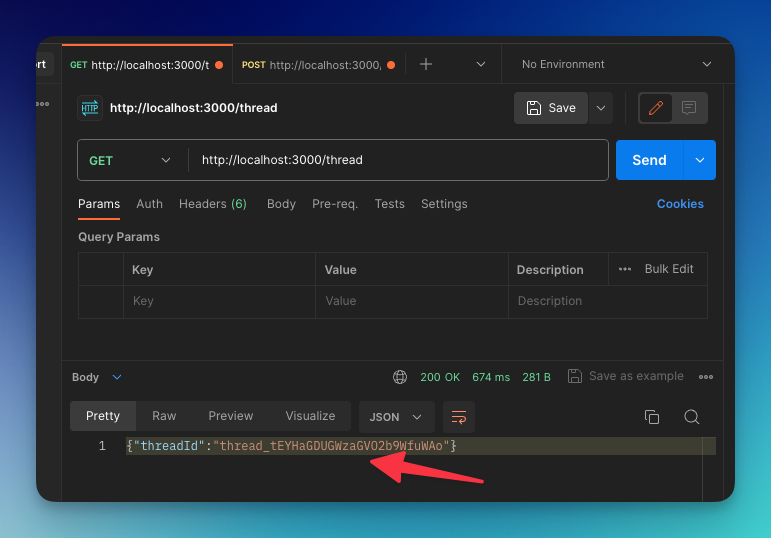Copy response using the copy icon
The height and width of the screenshot is (538, 771).
point(652,417)
